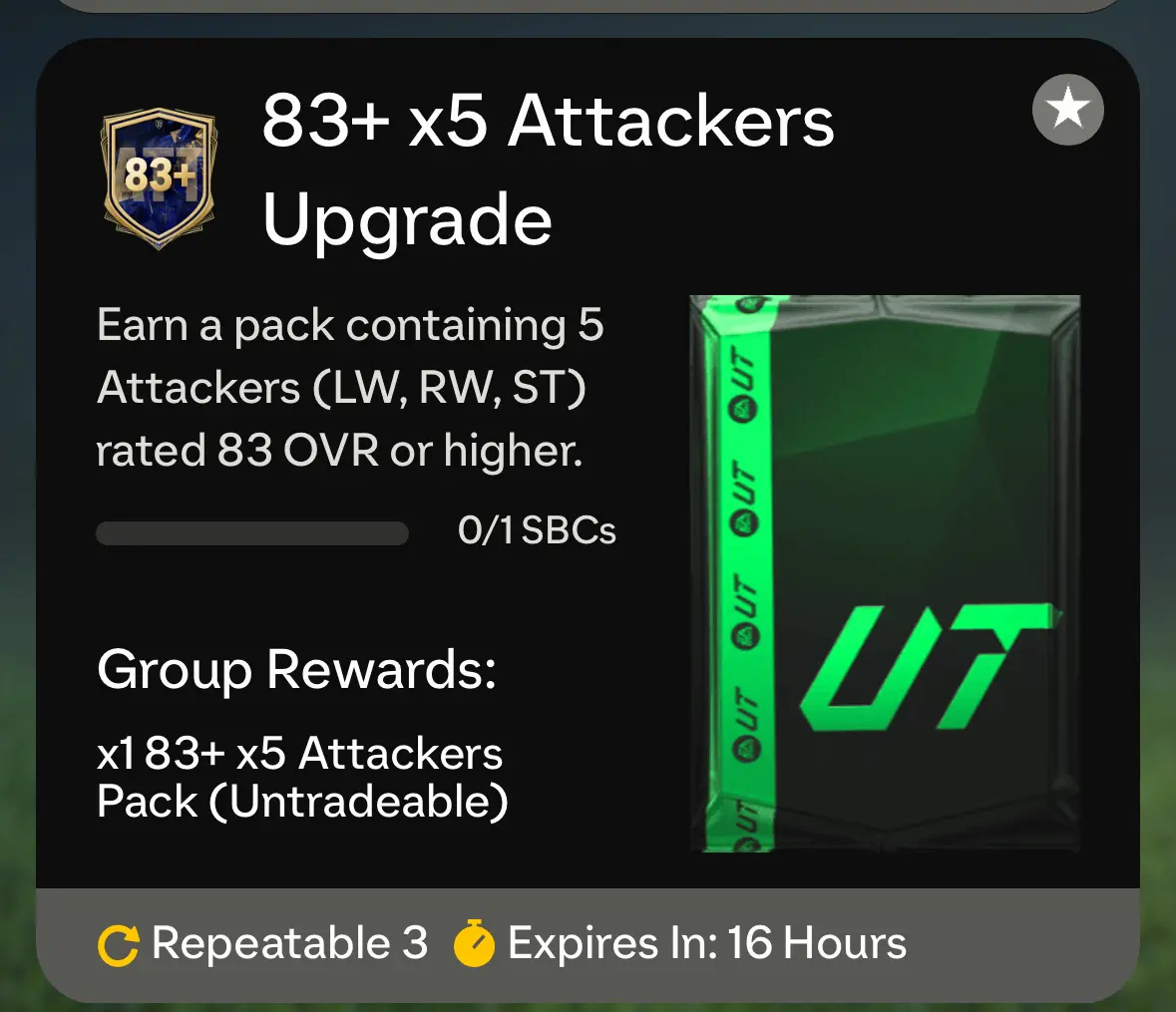
Task: Tap the gray footer bar right of Hours
Action: coord(1020,943)
